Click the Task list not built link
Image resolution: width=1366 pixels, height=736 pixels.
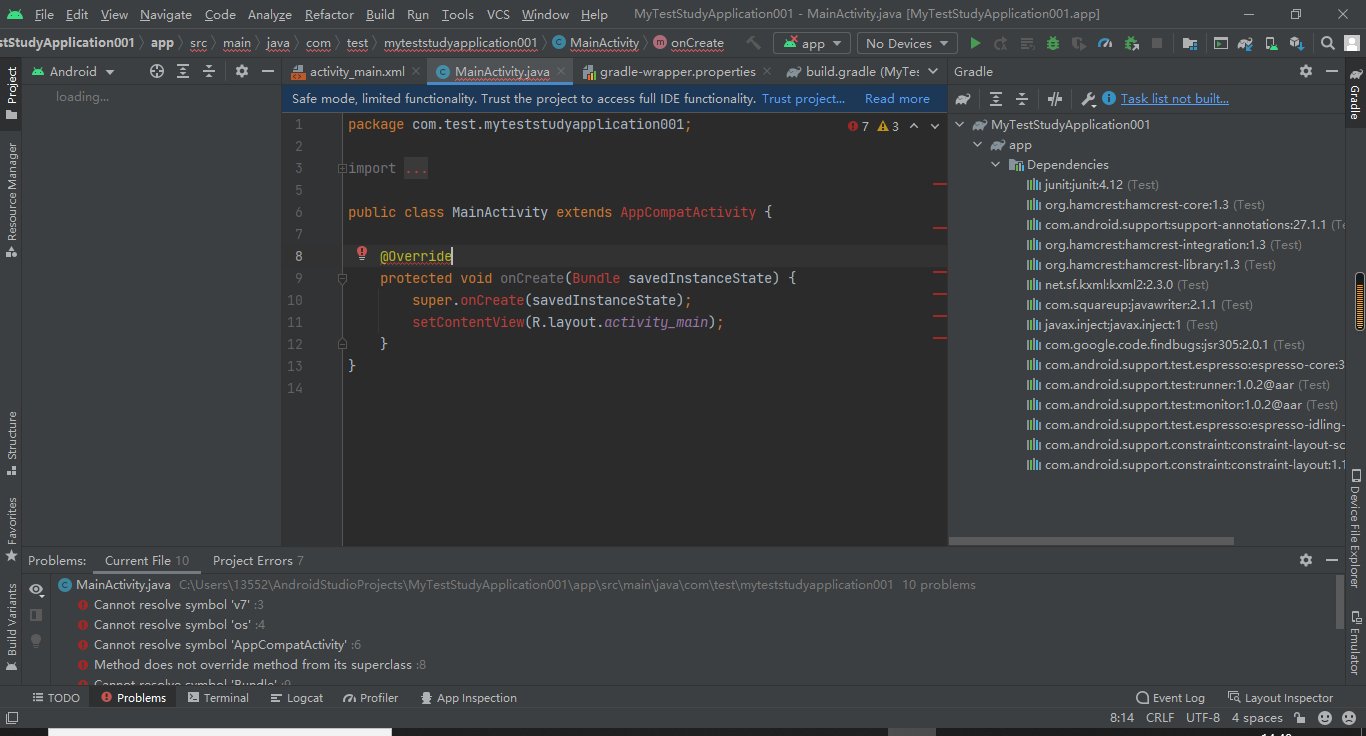tap(1175, 98)
